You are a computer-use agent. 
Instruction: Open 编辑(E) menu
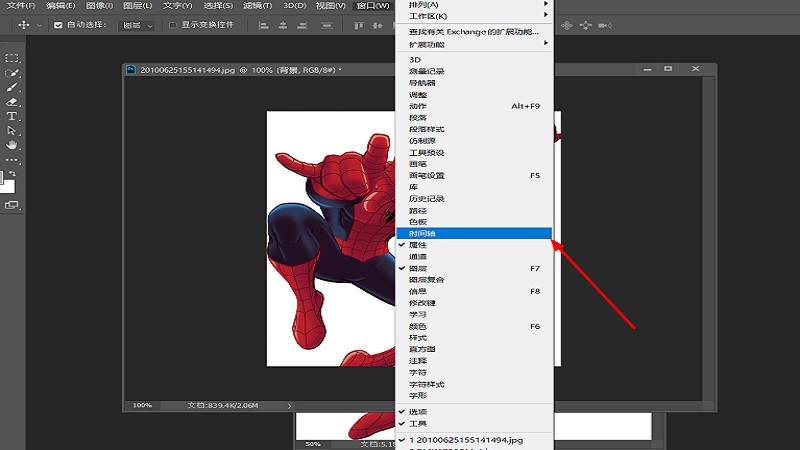click(60, 6)
